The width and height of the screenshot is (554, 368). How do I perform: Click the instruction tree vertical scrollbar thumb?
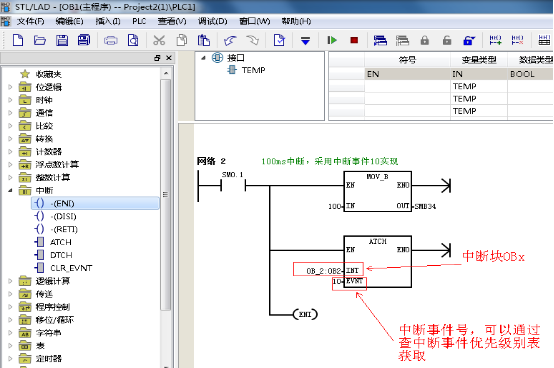[x=165, y=194]
